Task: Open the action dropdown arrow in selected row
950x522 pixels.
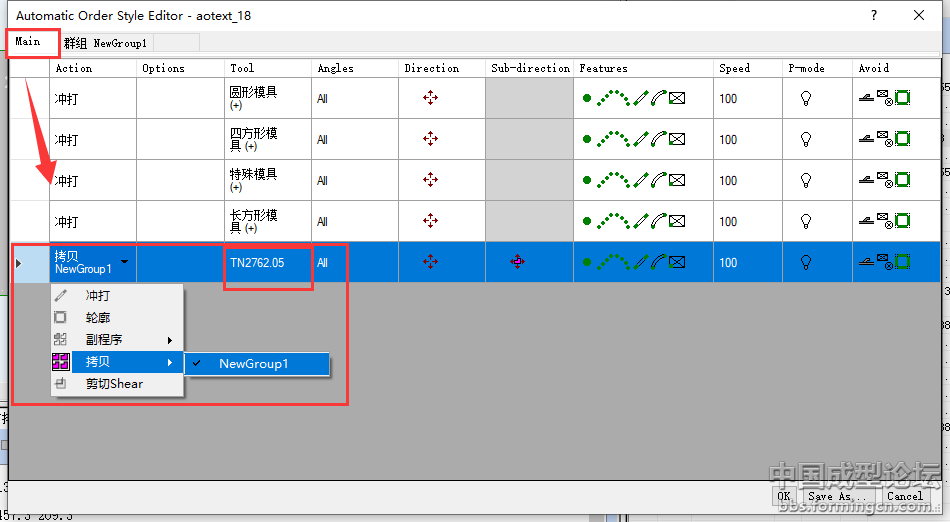Action: (x=124, y=262)
